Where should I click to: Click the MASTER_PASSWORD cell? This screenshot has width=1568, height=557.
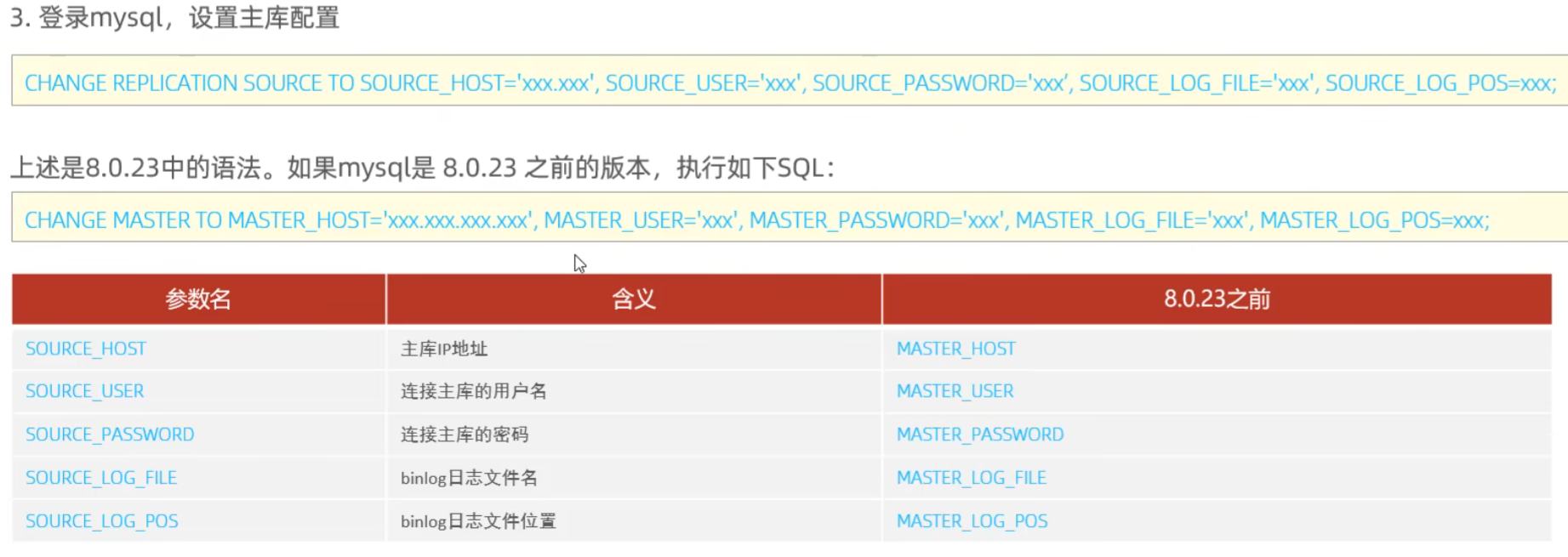pos(1217,435)
